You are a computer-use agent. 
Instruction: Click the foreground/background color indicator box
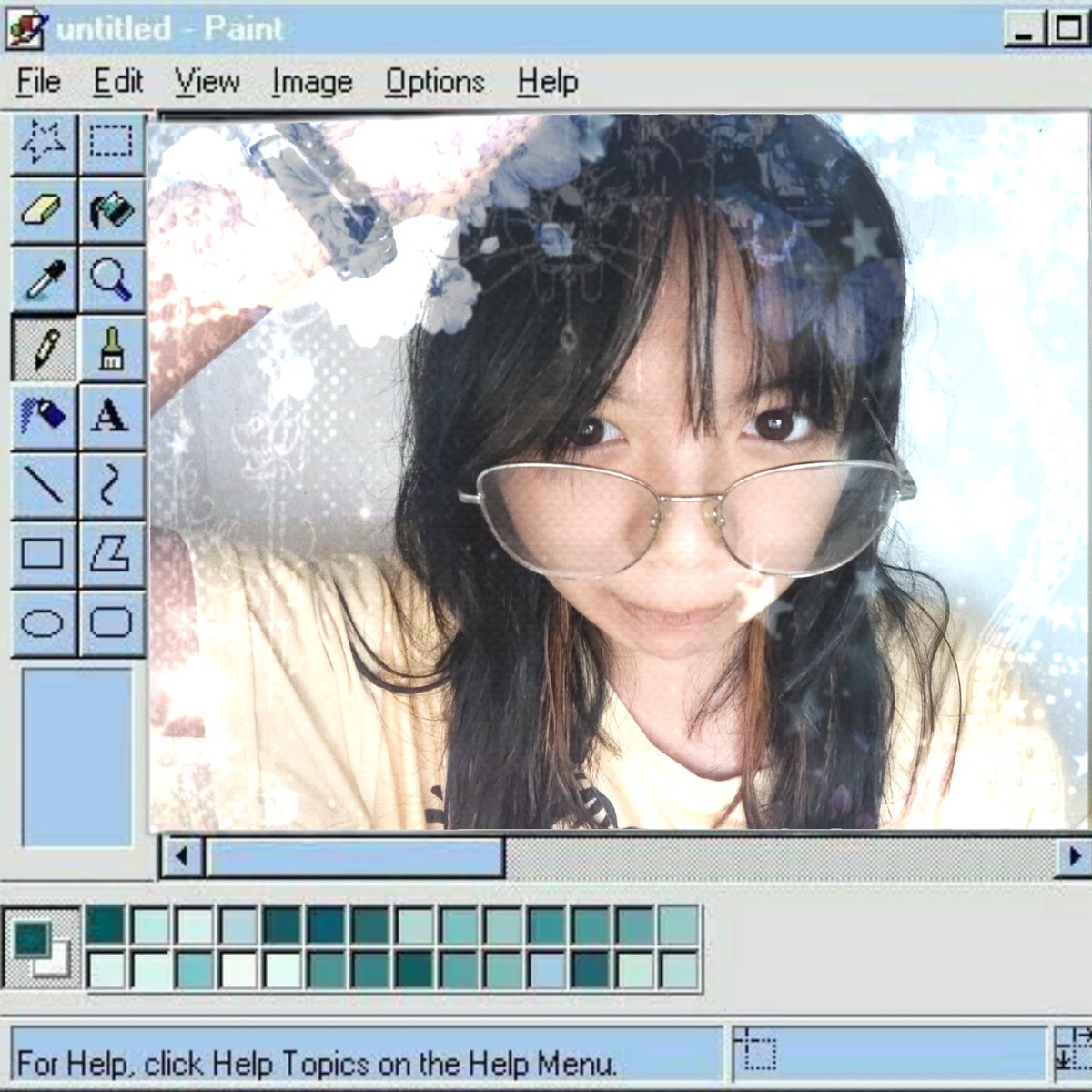(x=42, y=947)
